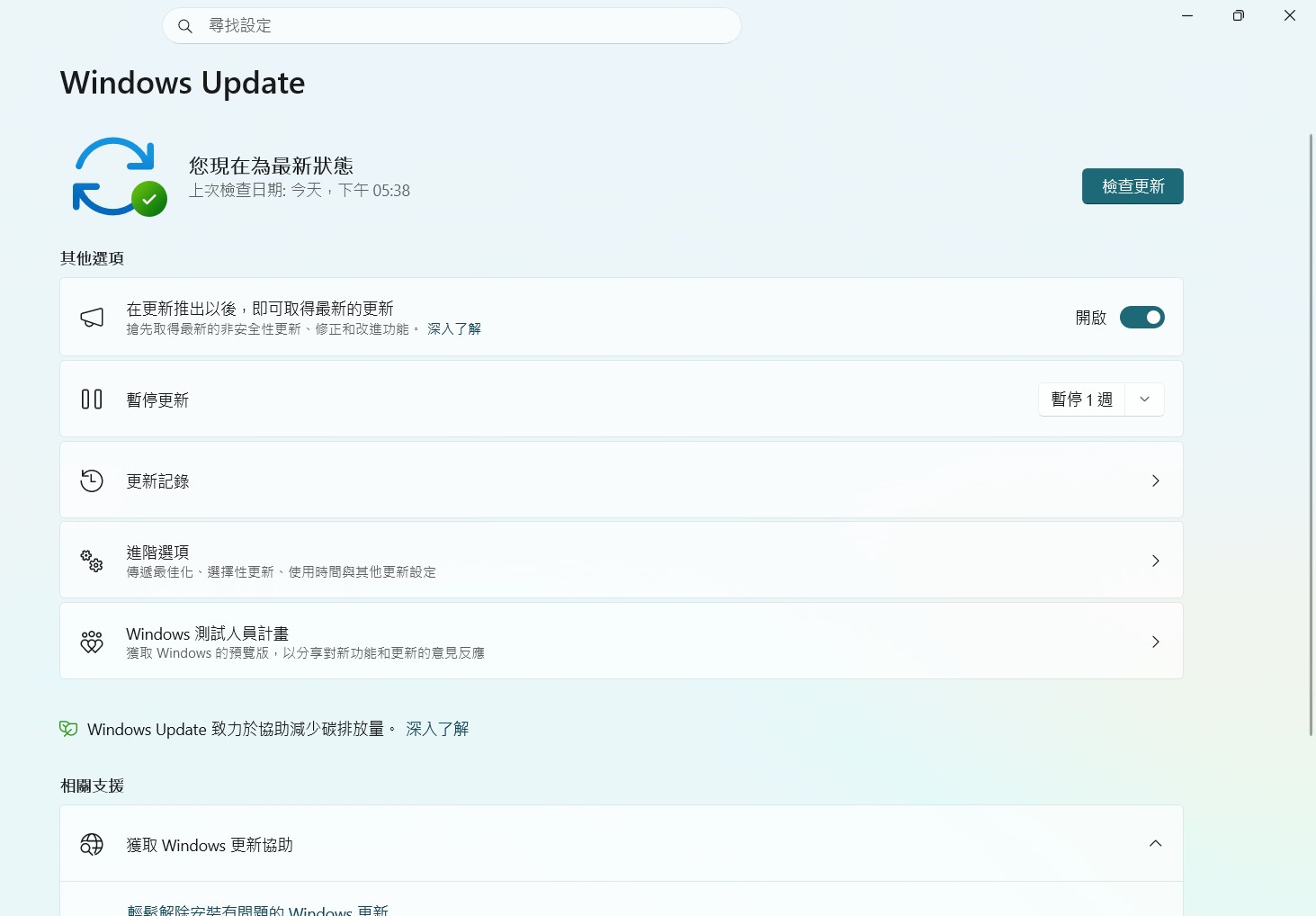This screenshot has height=916, width=1316.
Task: Click 暫停更新 label text
Action: 157,400
